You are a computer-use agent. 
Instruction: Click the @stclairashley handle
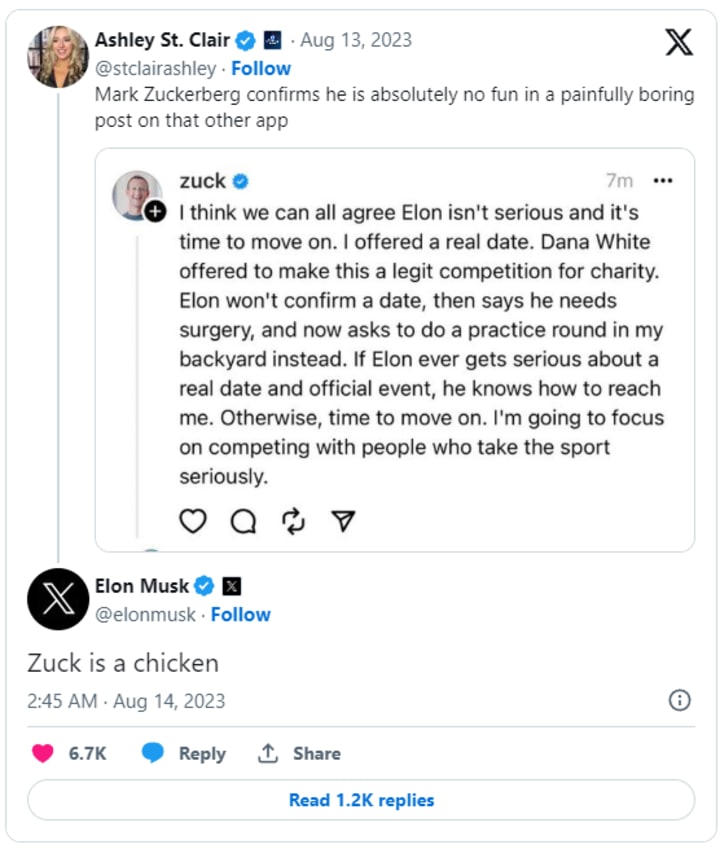156,68
